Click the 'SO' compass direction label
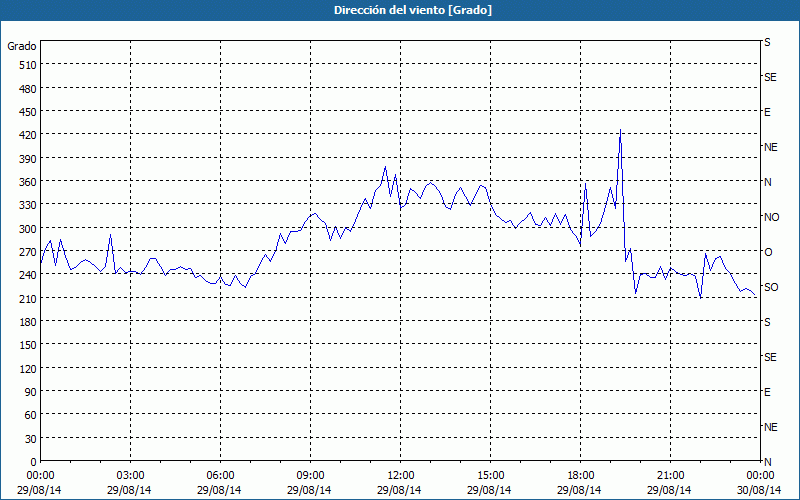 point(771,287)
